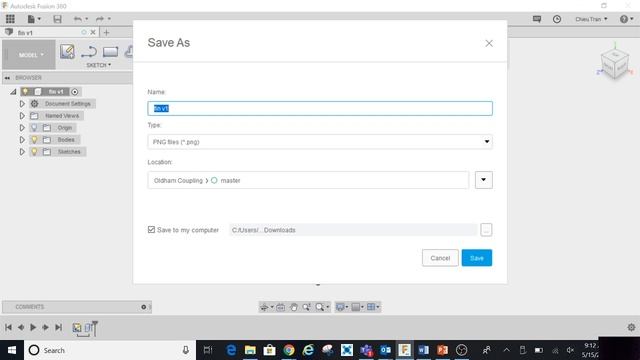Screen dimensions: 640x360
Task: Toggle Sketches folder visibility bulb
Action: click(x=34, y=151)
